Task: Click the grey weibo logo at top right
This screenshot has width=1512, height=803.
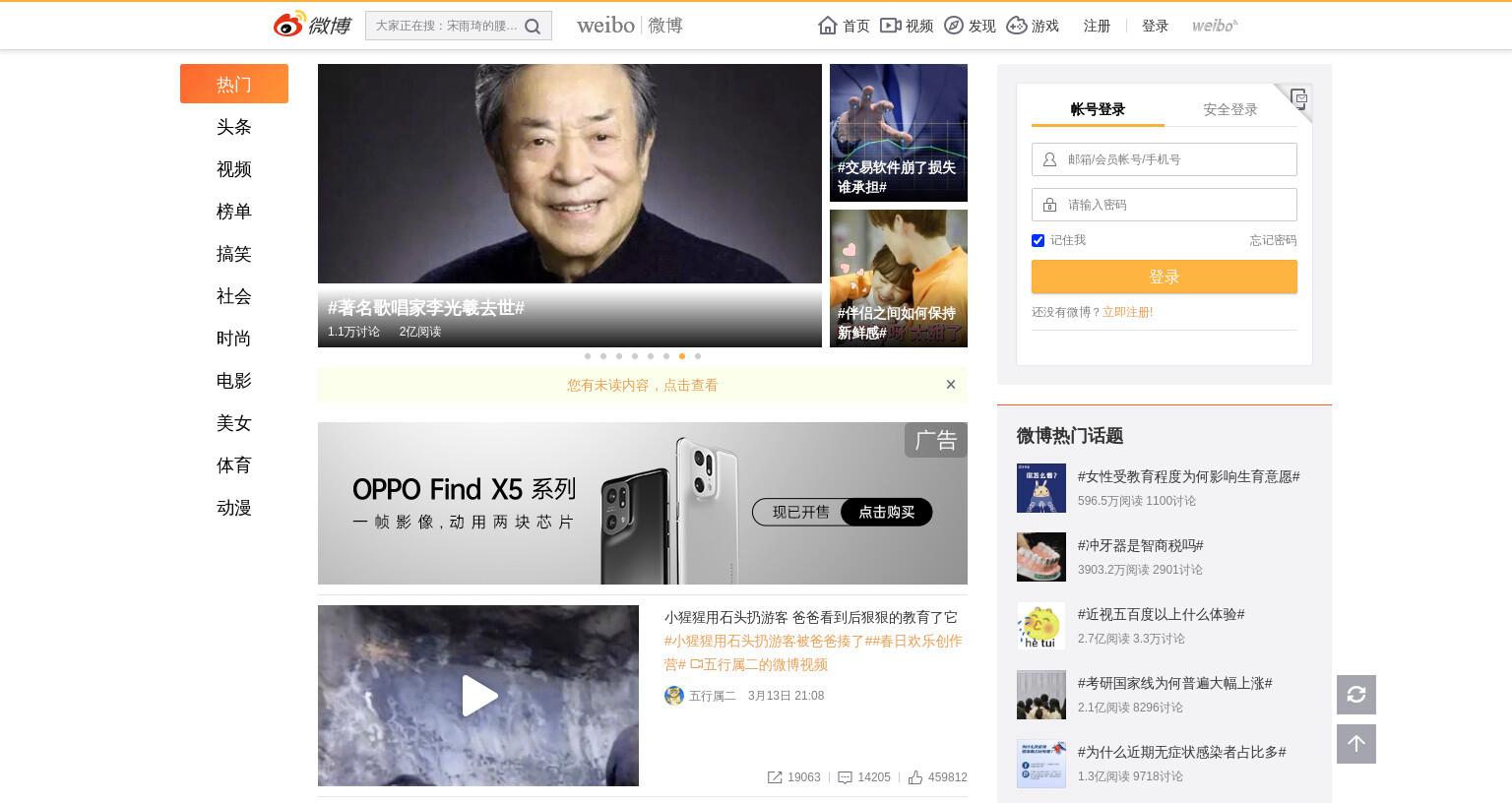Action: tap(1215, 26)
